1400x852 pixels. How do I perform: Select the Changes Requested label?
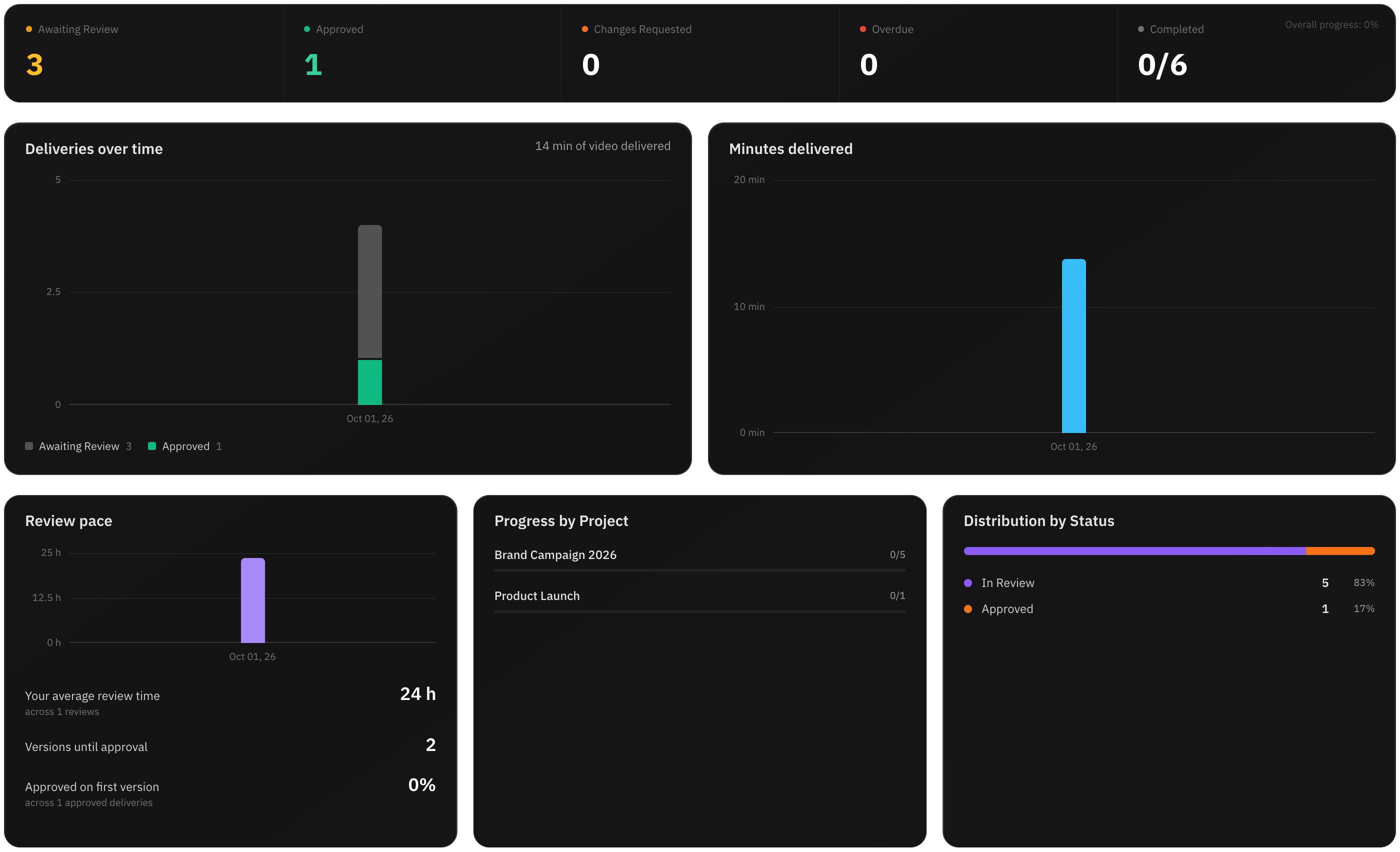point(642,29)
